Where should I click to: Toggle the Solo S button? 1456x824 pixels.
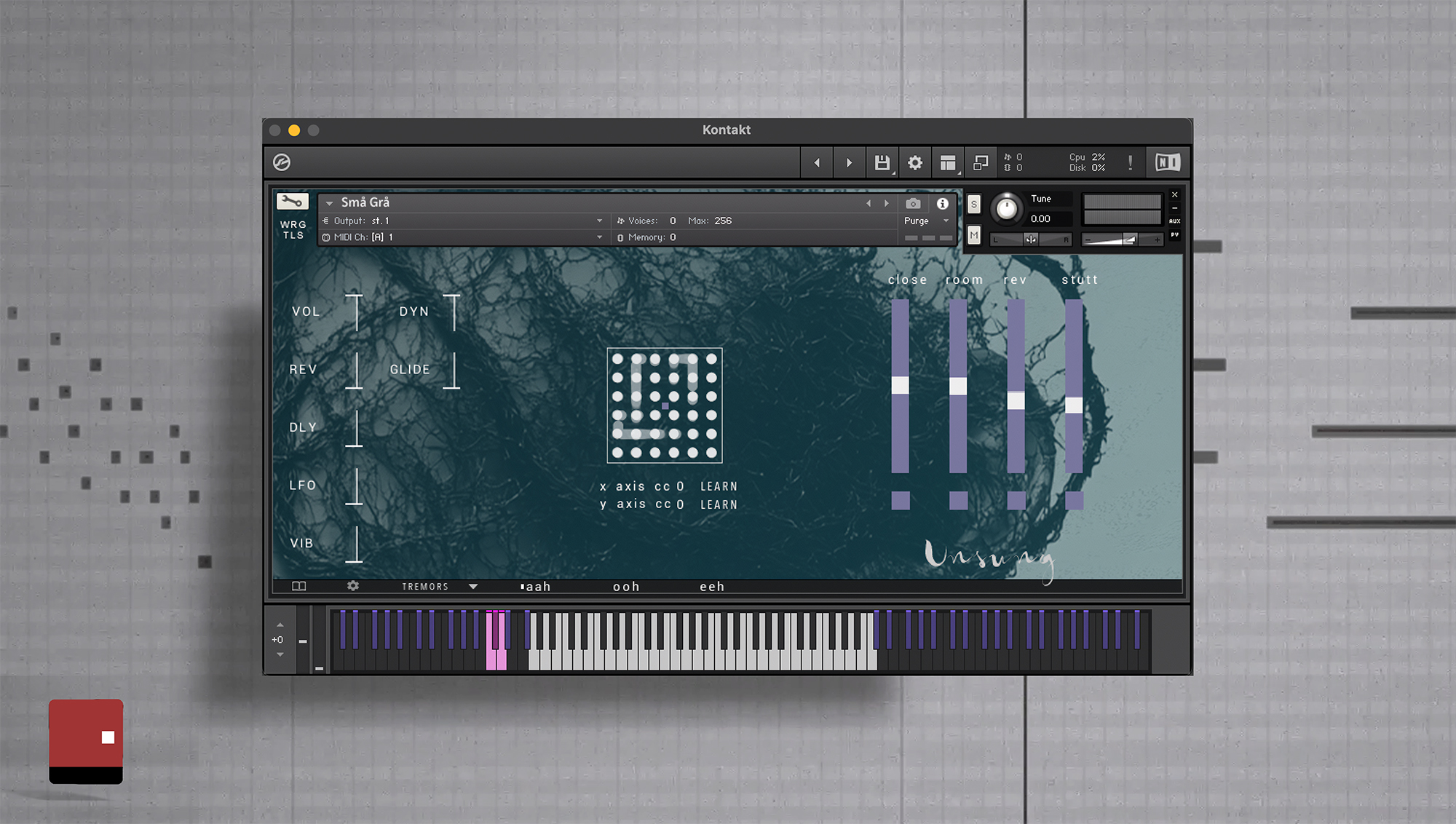point(974,205)
